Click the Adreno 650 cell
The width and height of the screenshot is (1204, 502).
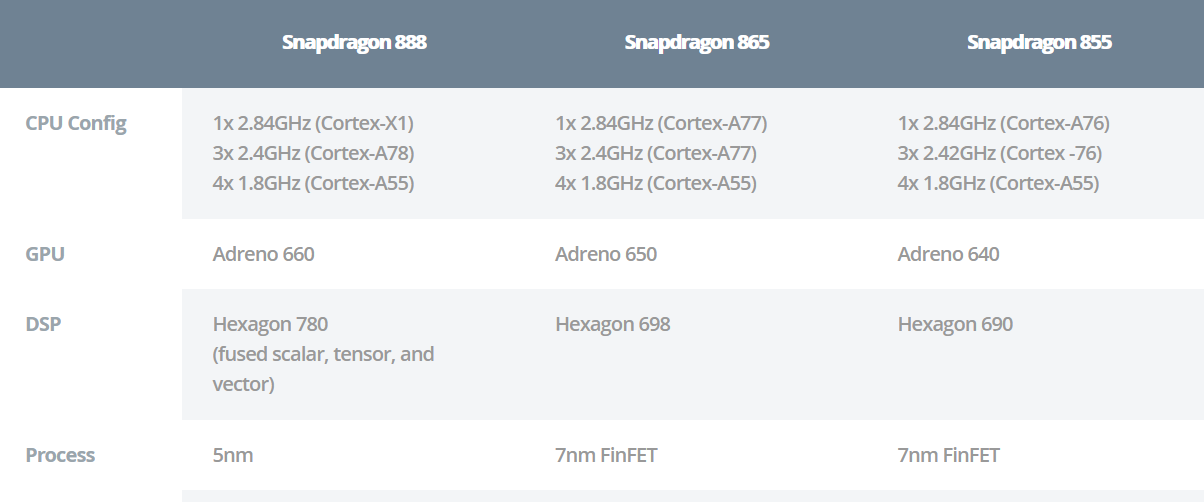click(606, 254)
